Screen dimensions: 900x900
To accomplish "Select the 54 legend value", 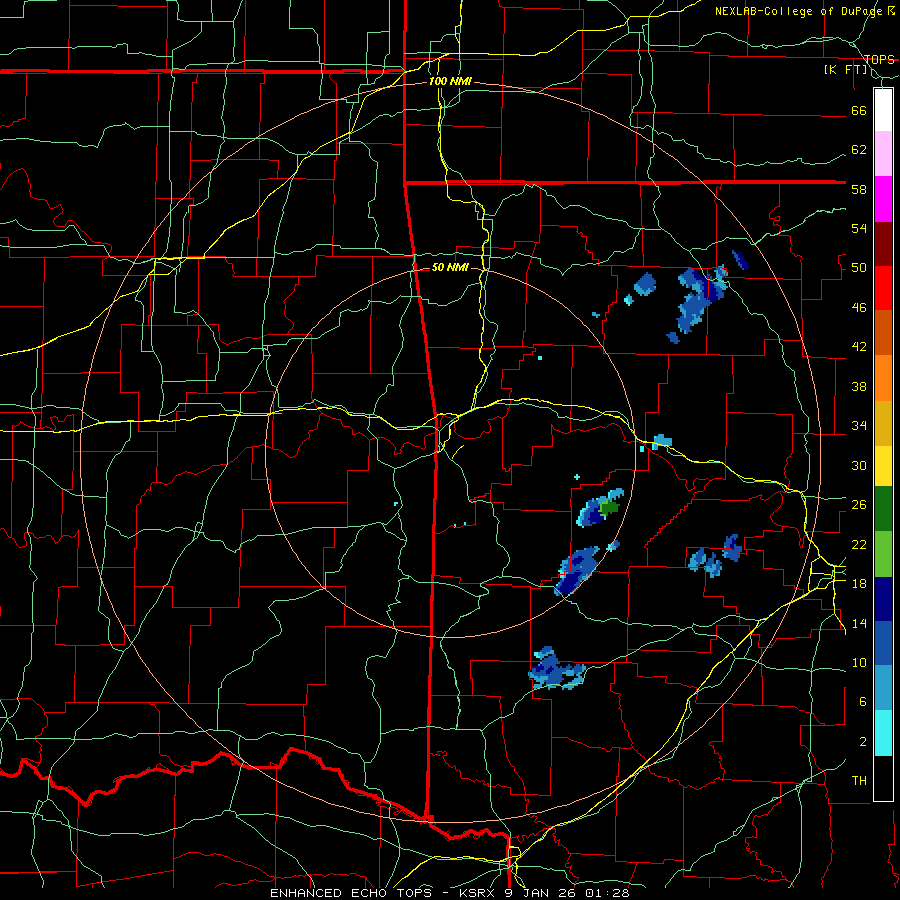I will [x=859, y=228].
